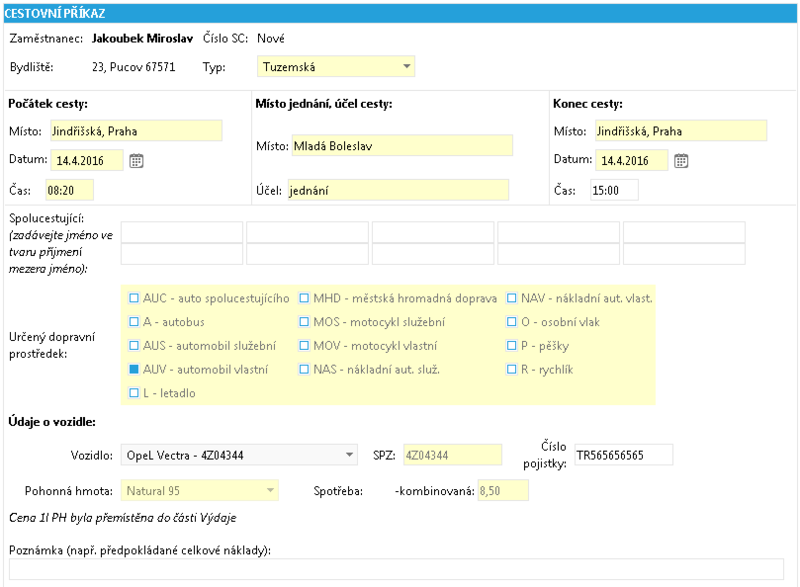Select MOS - motocykl služební checkbox
The width and height of the screenshot is (800, 587).
coord(304,322)
